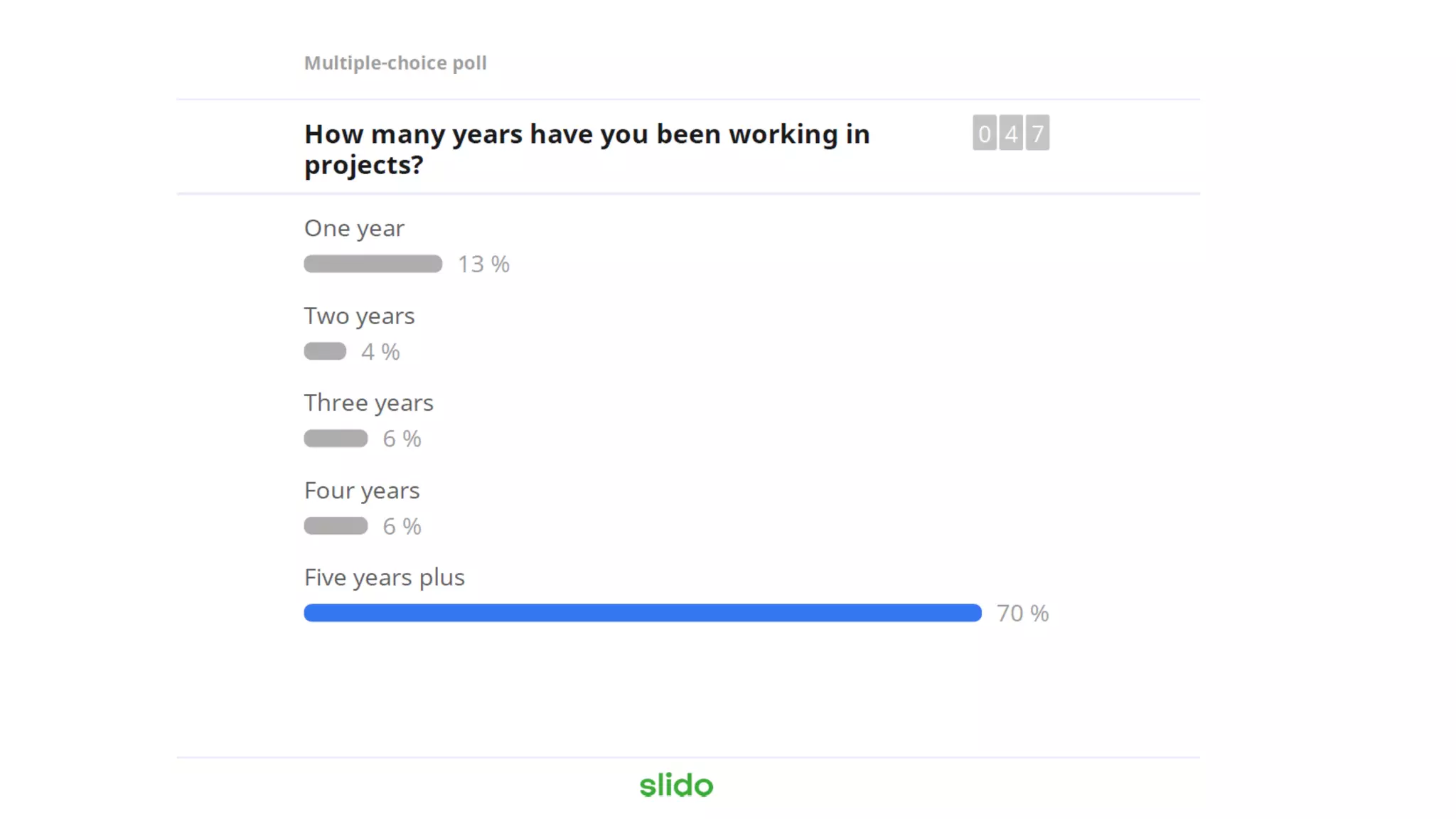The width and height of the screenshot is (1456, 819).
Task: Click the vote counter digit 0
Action: point(985,133)
